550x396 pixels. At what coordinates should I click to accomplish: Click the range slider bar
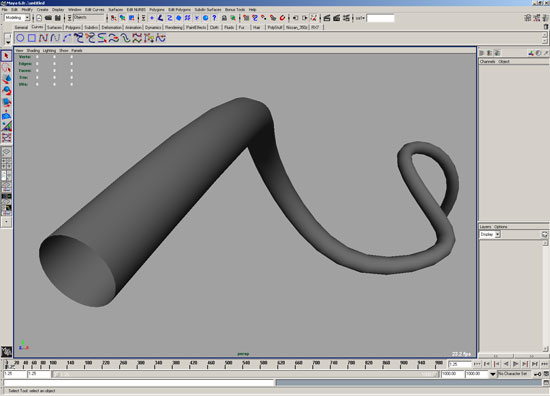click(245, 374)
